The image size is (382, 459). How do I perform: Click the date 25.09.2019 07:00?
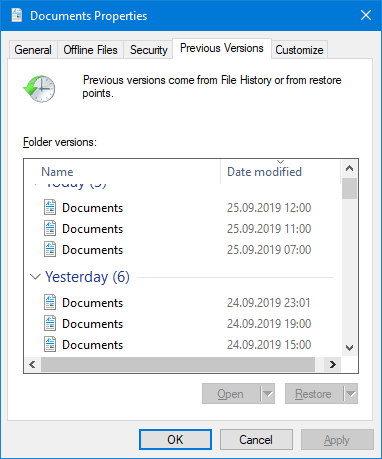pyautogui.click(x=269, y=250)
